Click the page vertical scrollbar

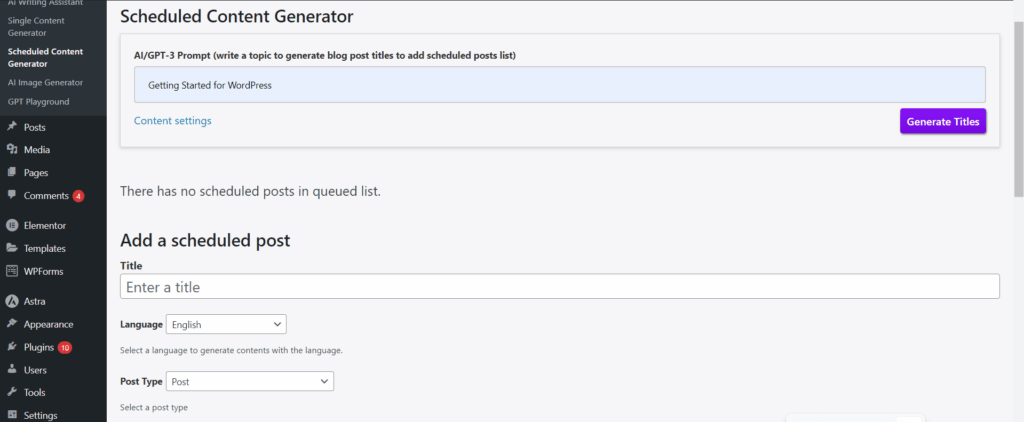point(1018,108)
